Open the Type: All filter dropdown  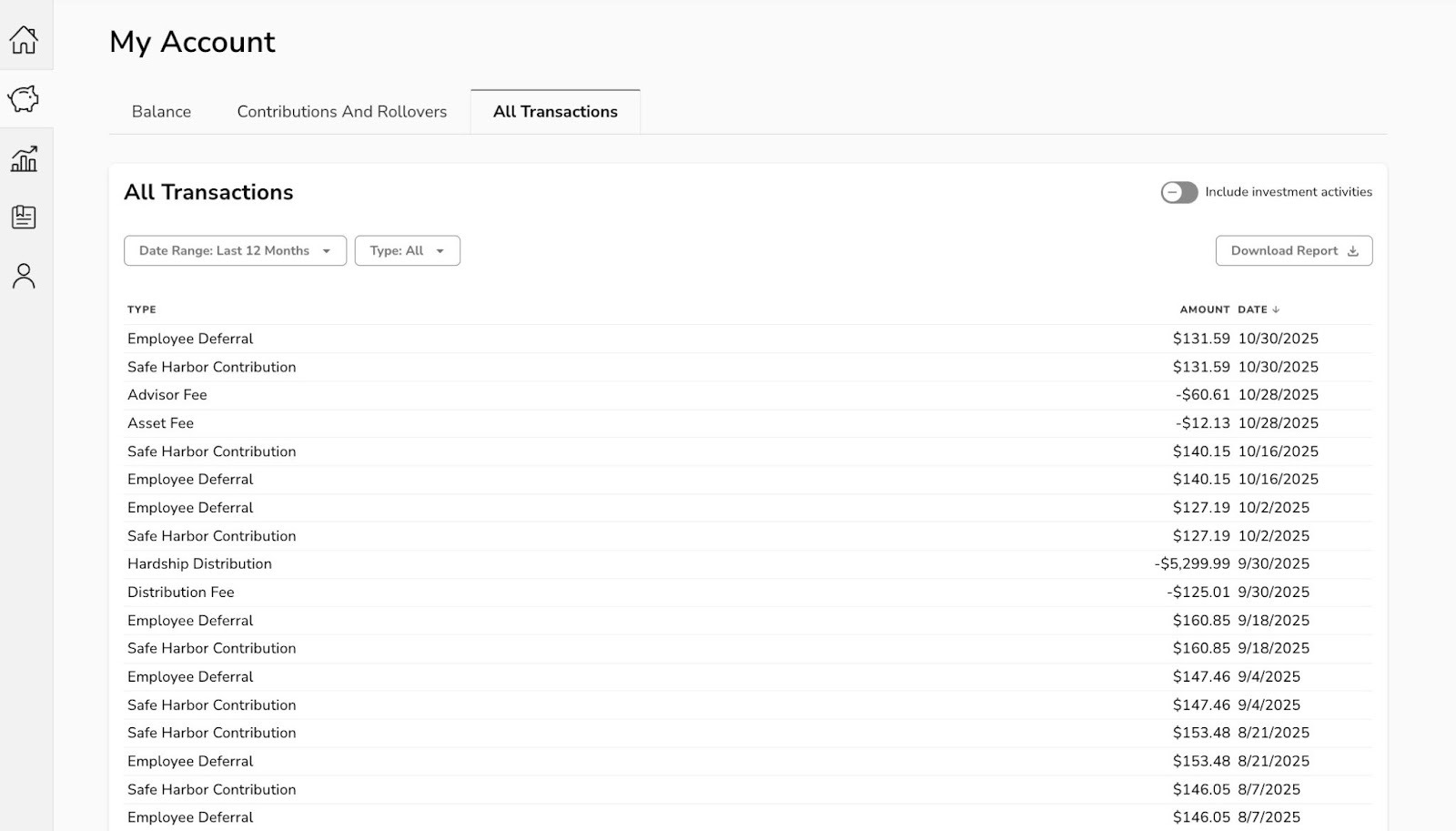pyautogui.click(x=407, y=251)
